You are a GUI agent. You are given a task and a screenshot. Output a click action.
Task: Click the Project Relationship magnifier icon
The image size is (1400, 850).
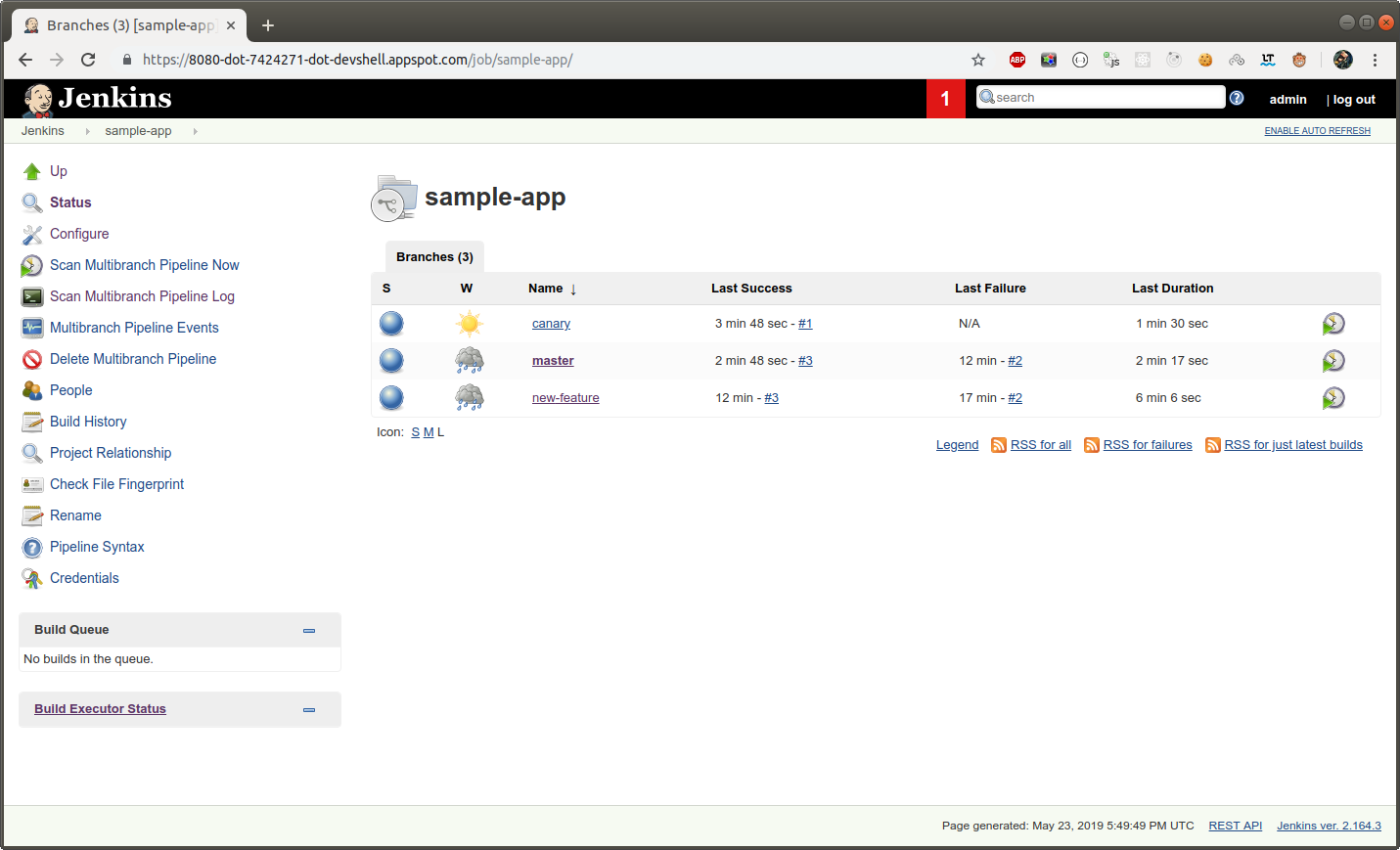(32, 453)
